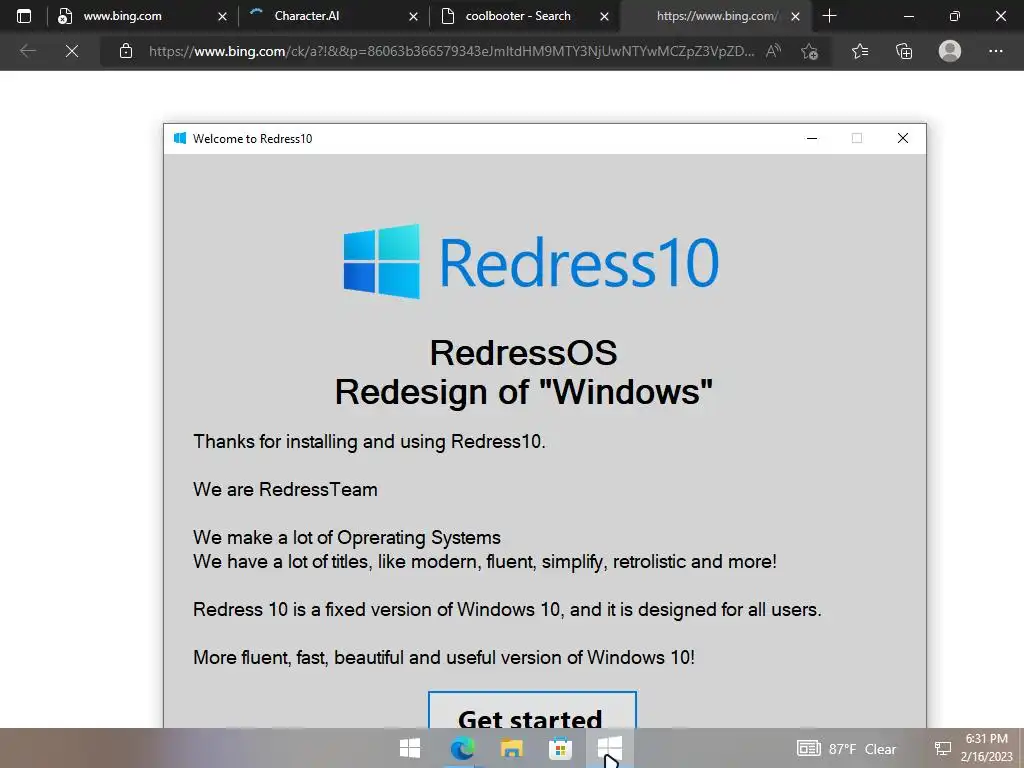
Task: Open File Explorer from the taskbar
Action: (511, 748)
